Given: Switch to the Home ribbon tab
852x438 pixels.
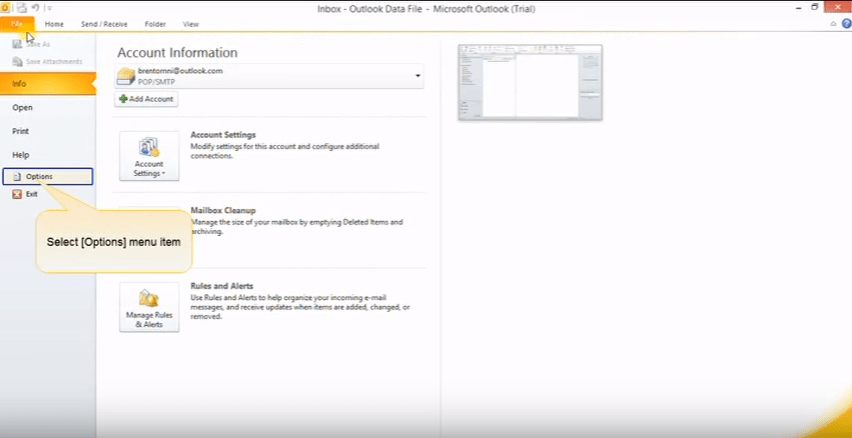Looking at the screenshot, I should pos(54,24).
